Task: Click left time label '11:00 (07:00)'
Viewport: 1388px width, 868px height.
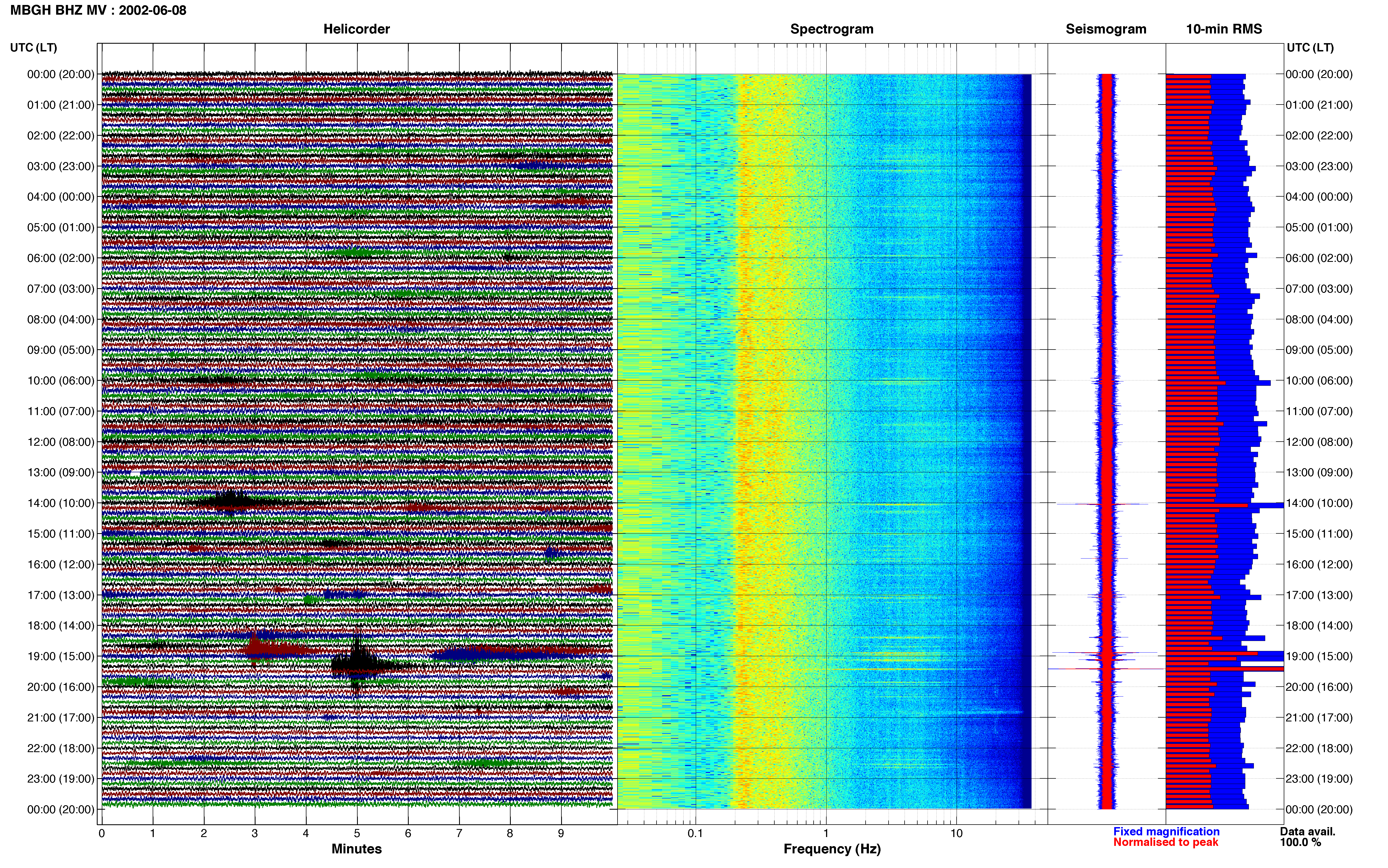Action: coord(61,411)
